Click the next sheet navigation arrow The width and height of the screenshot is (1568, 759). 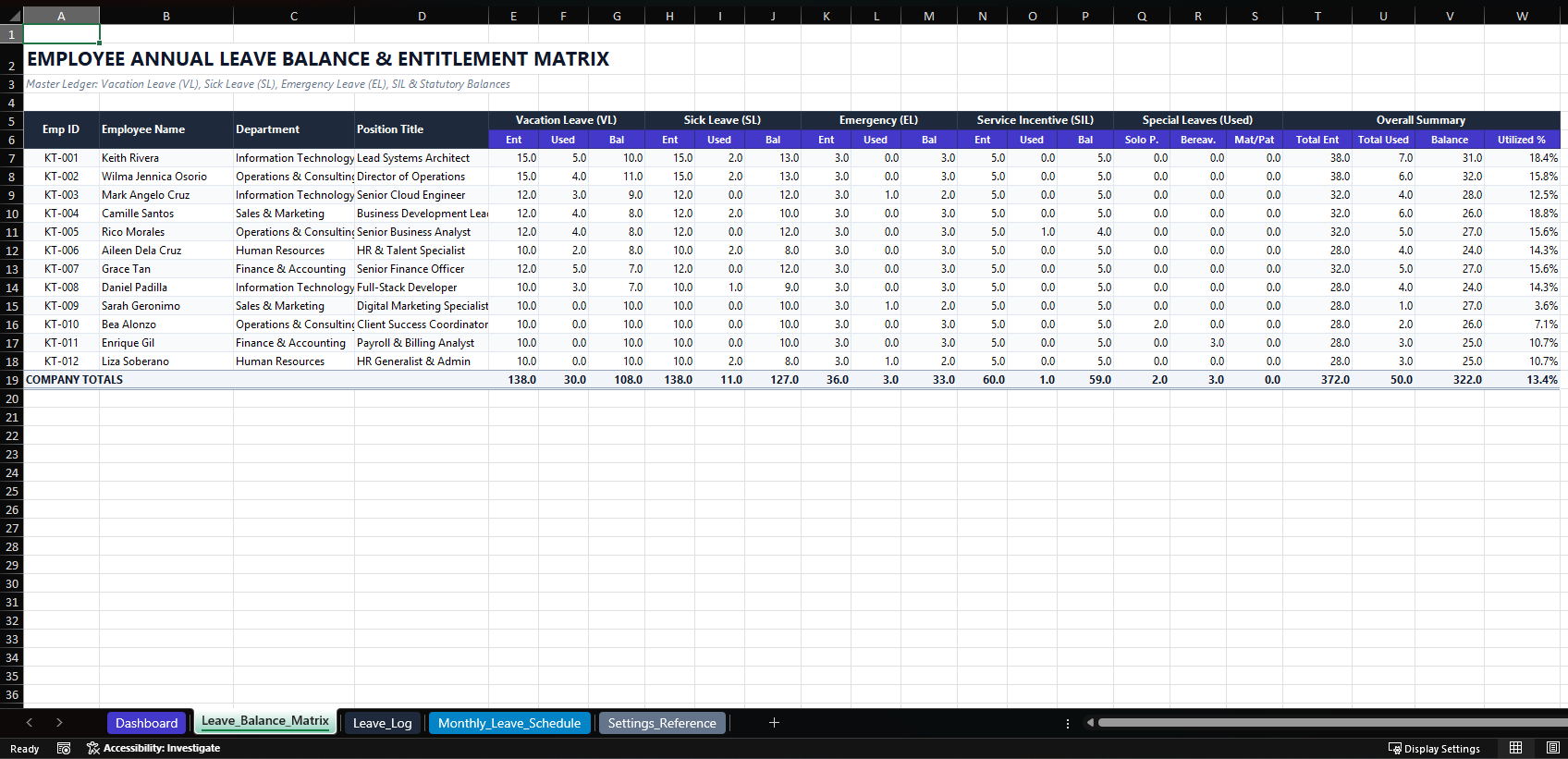[x=59, y=723]
